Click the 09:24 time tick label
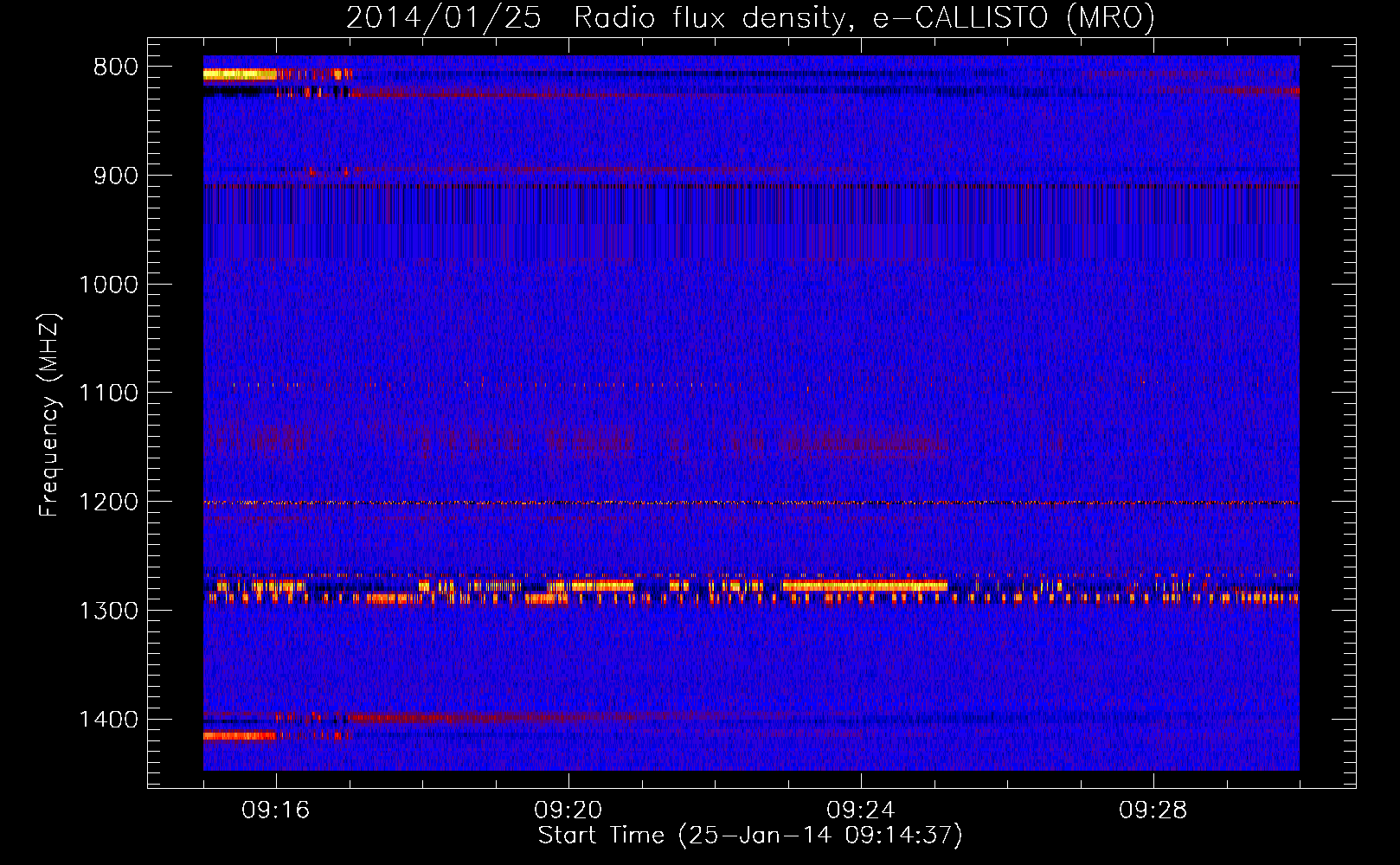 [x=861, y=811]
